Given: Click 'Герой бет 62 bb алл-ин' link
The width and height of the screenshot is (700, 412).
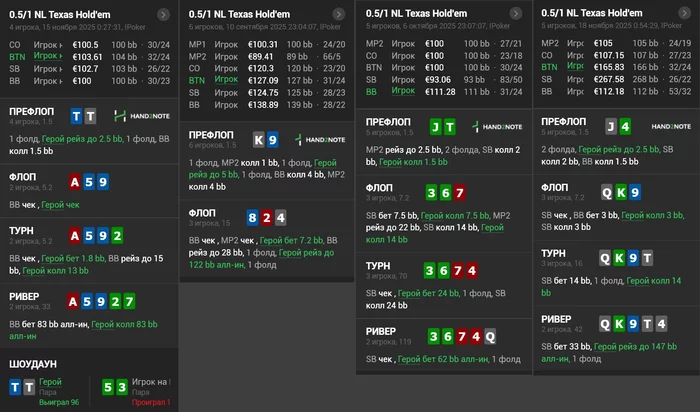Looking at the screenshot, I should point(443,359).
